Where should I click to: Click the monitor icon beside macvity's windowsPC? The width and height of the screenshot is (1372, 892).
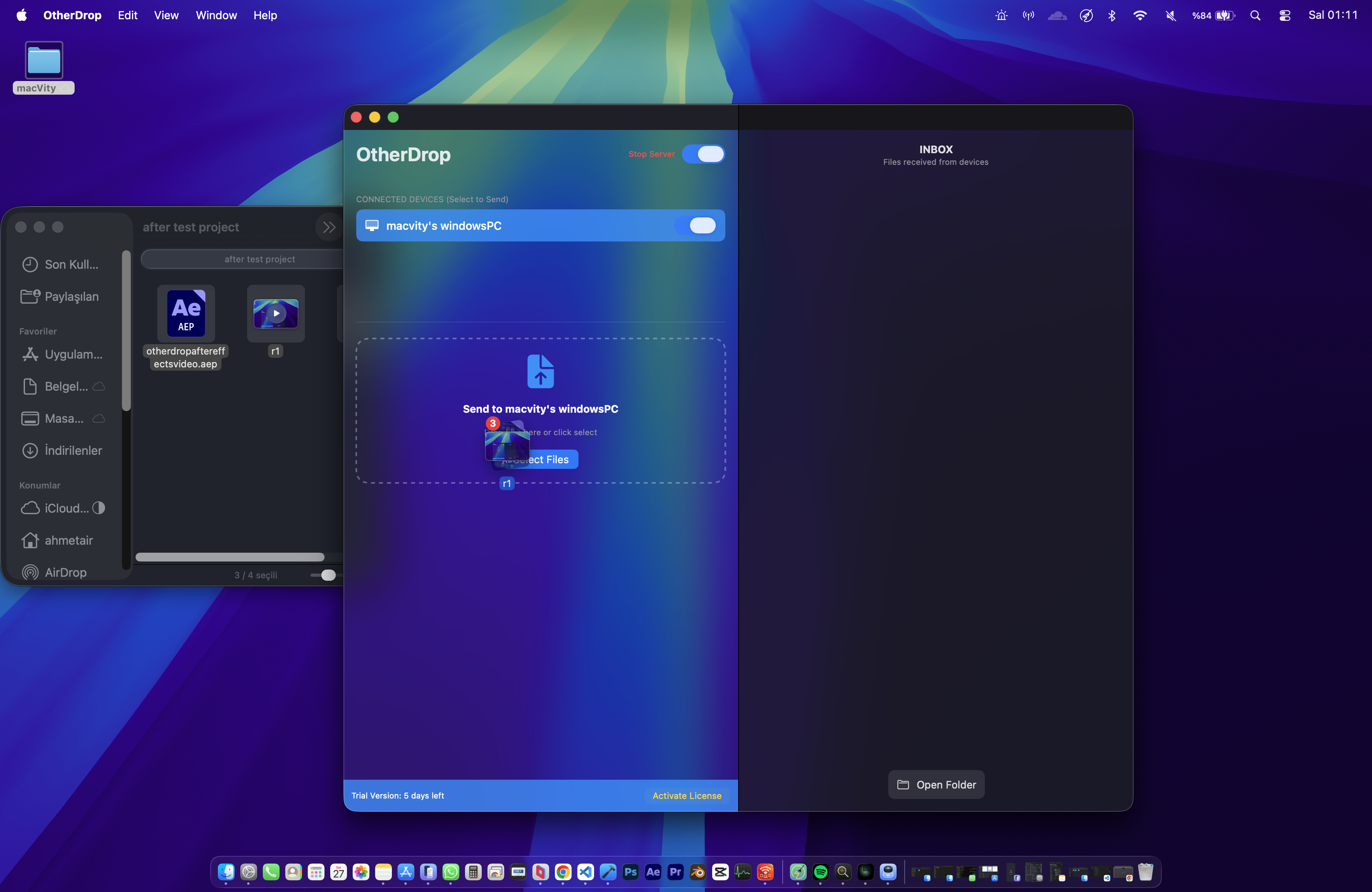pos(372,225)
